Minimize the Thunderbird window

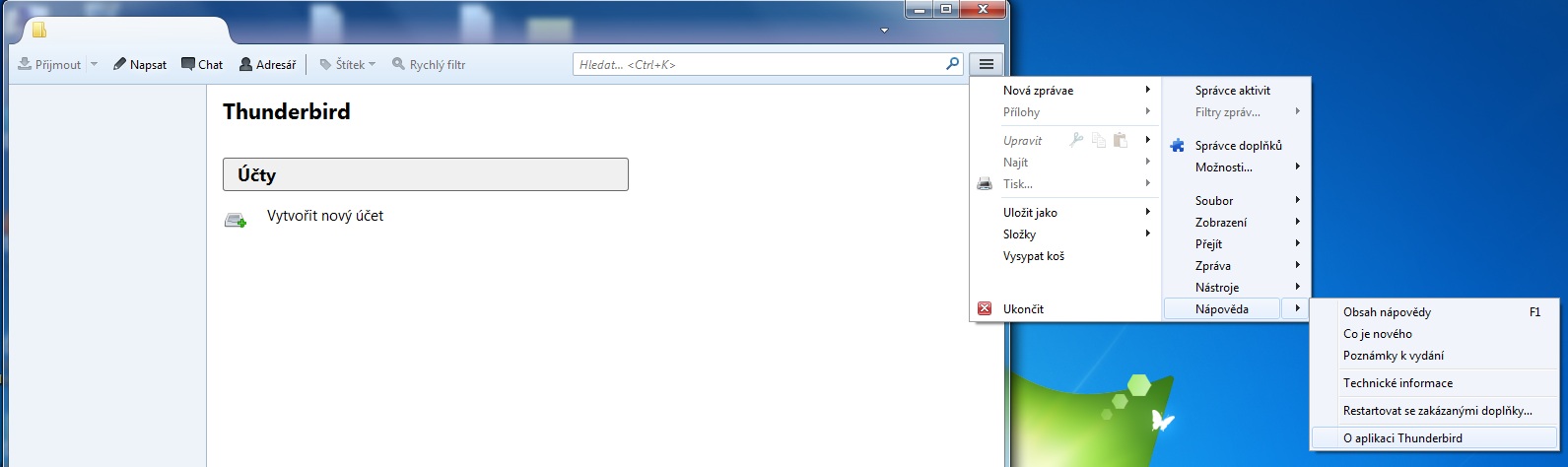[920, 9]
